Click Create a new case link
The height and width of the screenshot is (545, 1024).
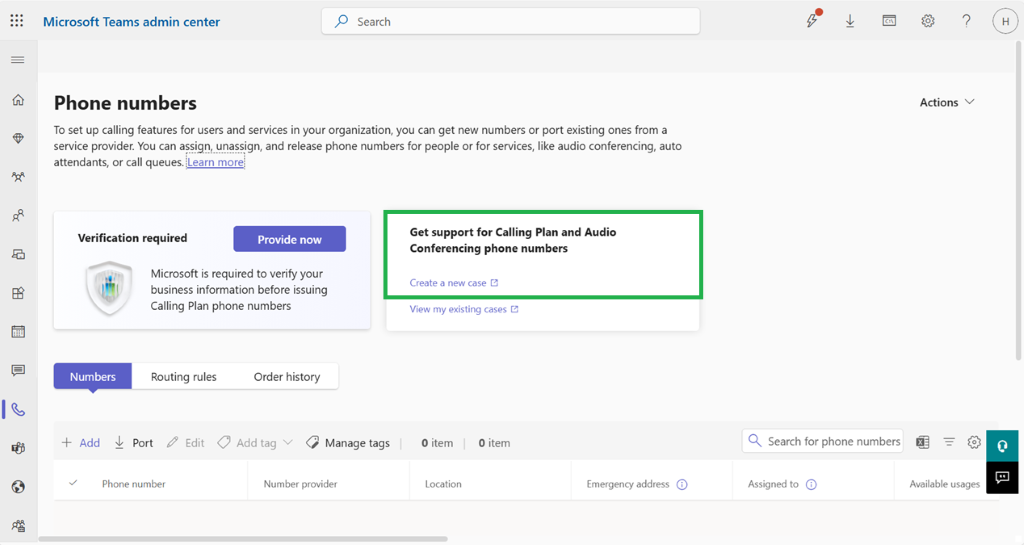coord(454,283)
